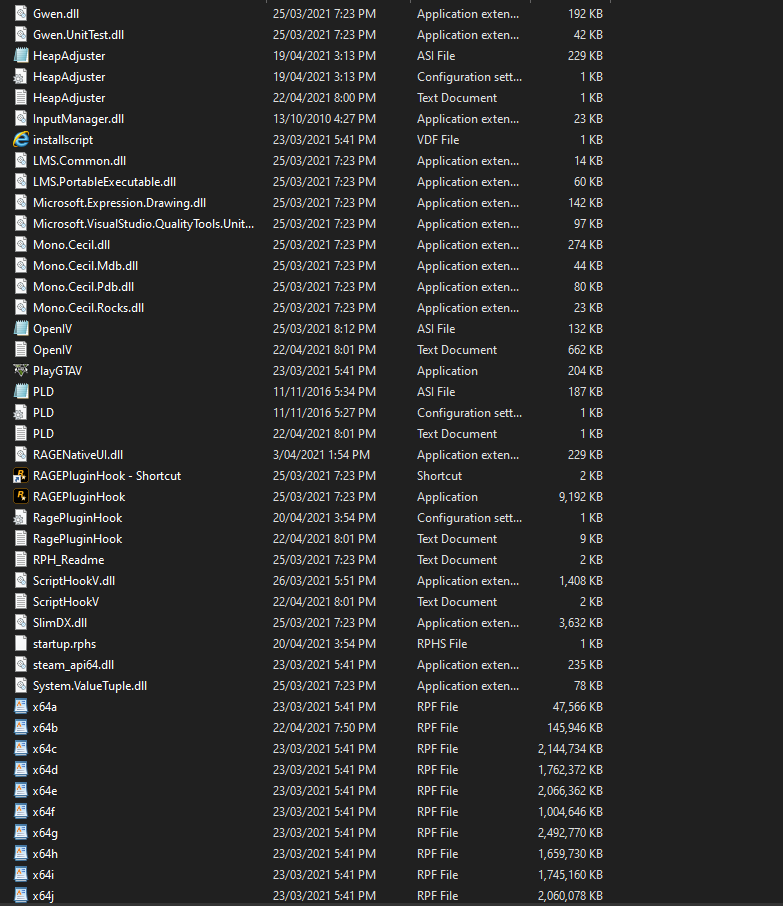Screen dimensions: 783x906
Task: Click the VDF File type cell
Action: [438, 140]
